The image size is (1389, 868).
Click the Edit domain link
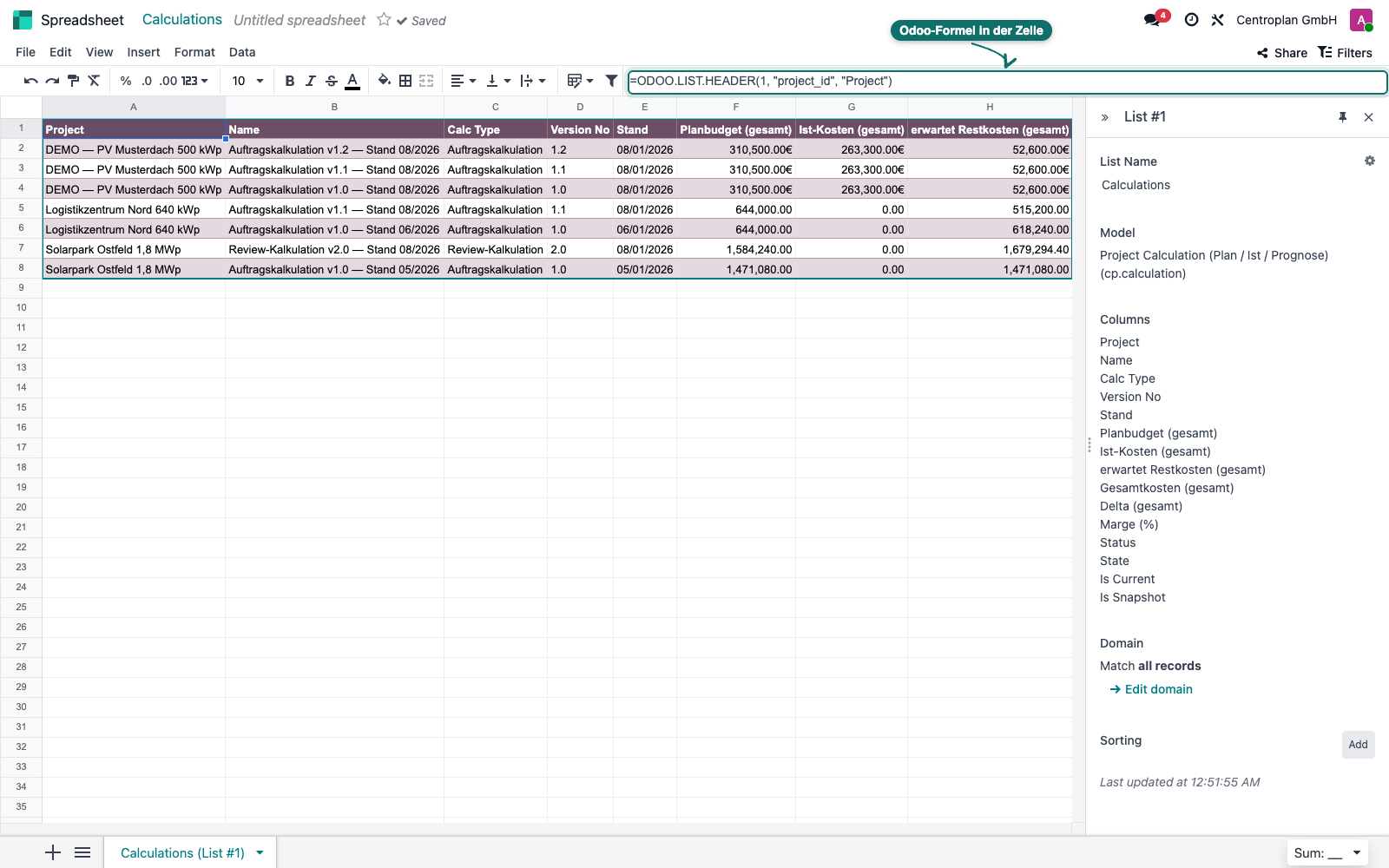point(1151,689)
